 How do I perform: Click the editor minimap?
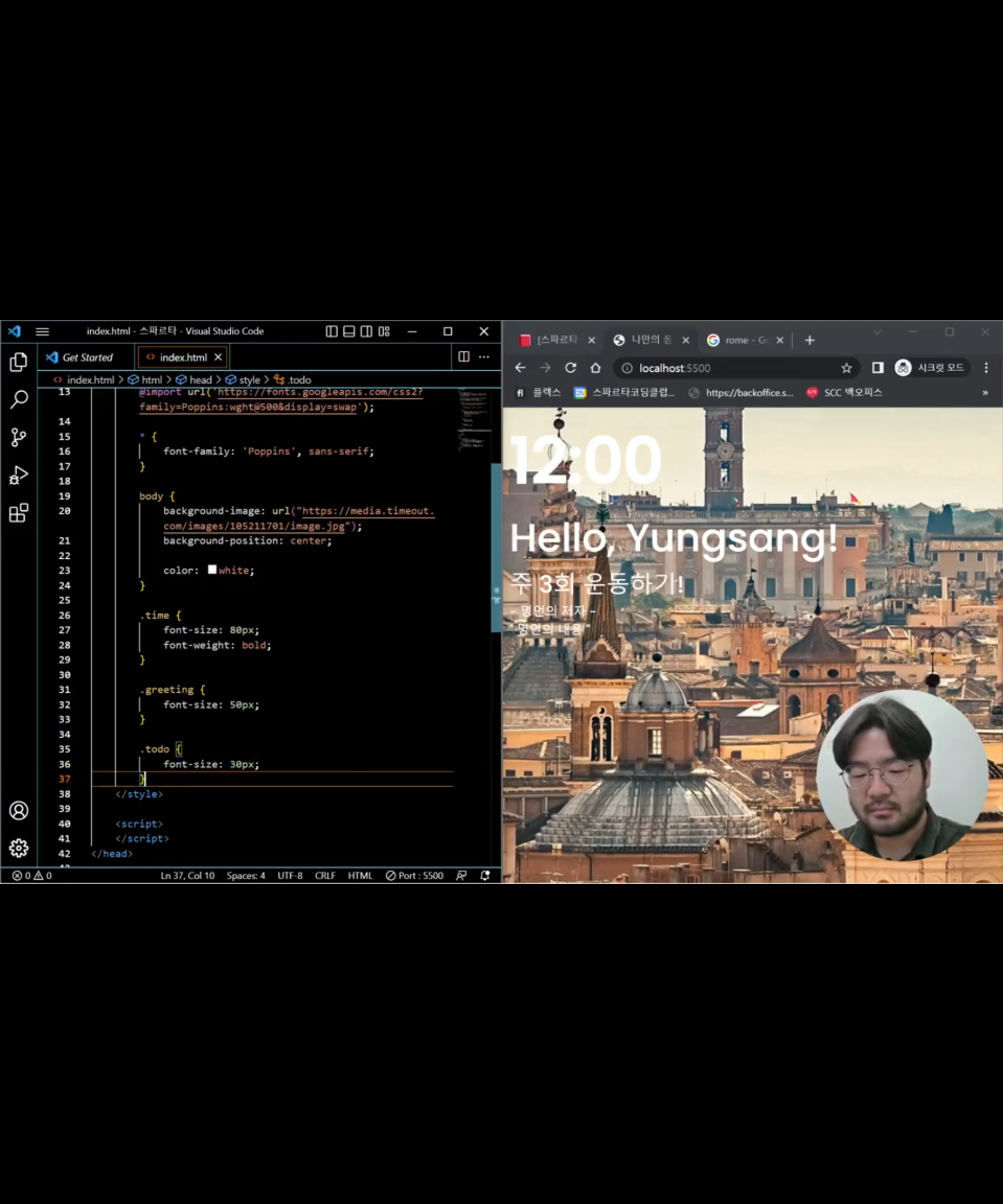(x=474, y=421)
